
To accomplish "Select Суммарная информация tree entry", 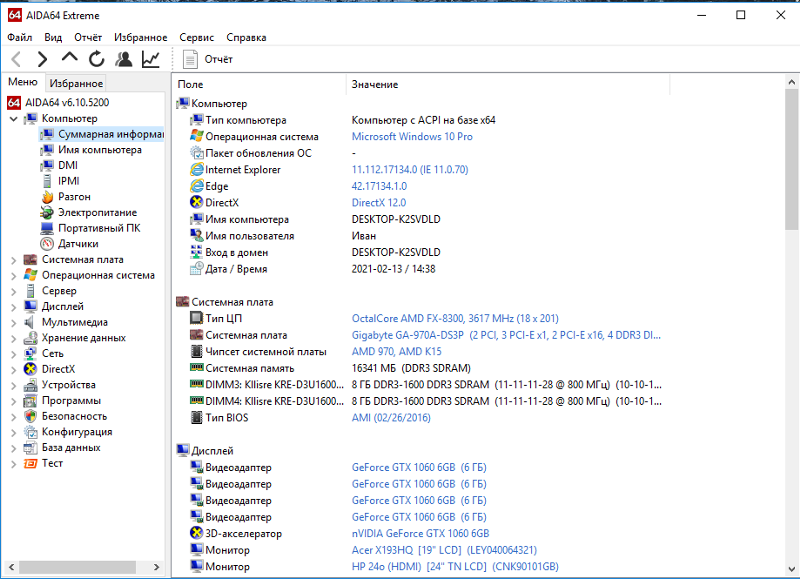I will [x=111, y=134].
